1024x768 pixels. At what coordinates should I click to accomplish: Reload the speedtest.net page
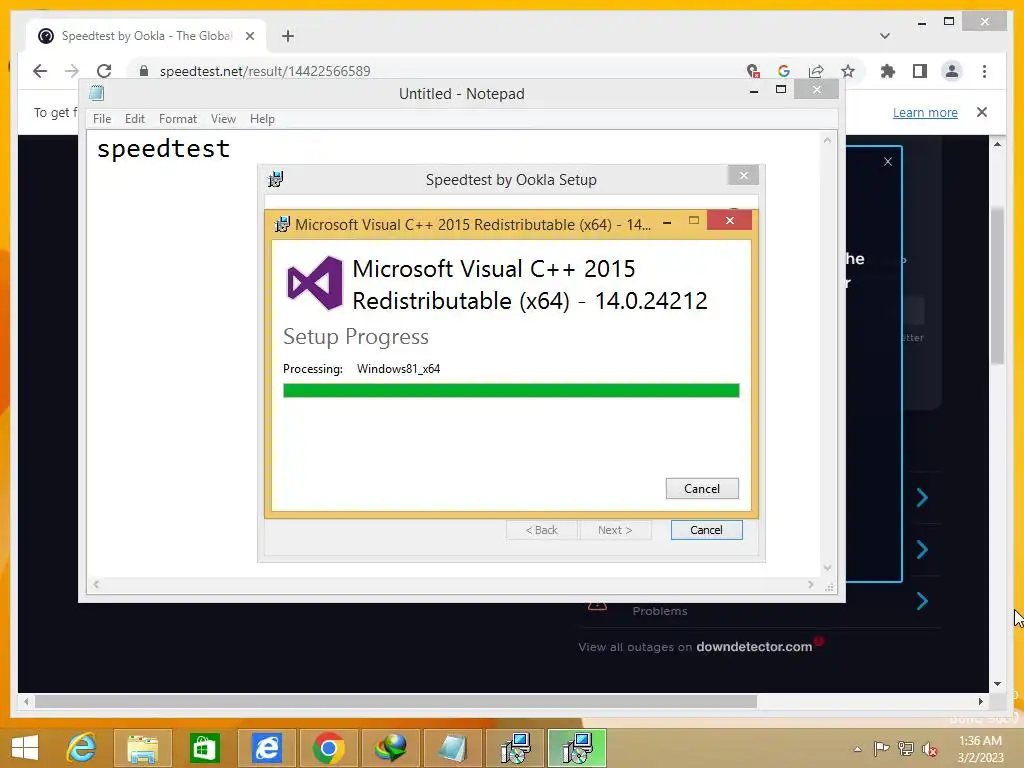(104, 71)
